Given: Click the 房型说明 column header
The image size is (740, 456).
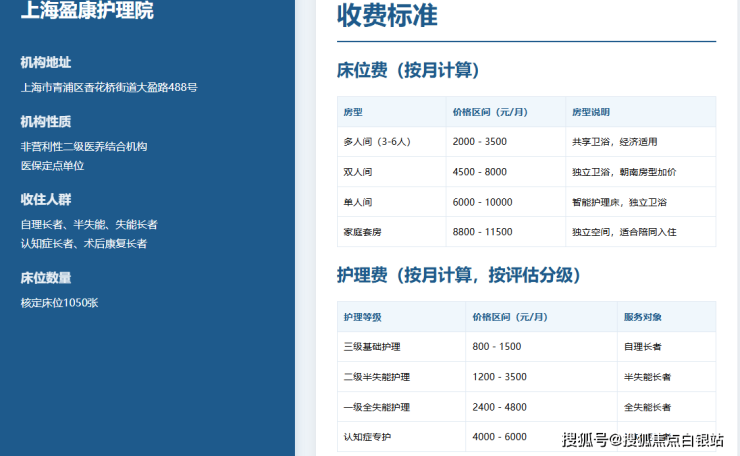Looking at the screenshot, I should pos(591,112).
